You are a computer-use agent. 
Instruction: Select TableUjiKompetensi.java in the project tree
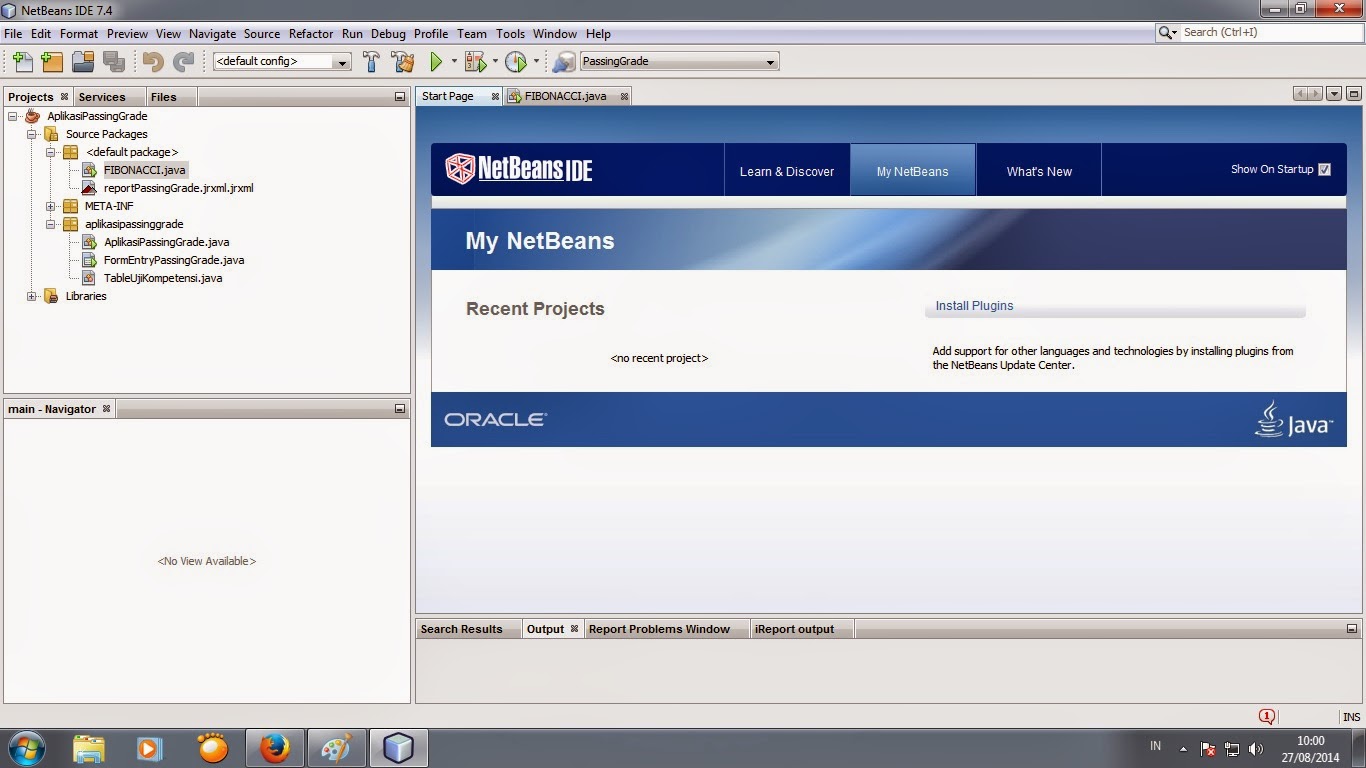click(163, 278)
